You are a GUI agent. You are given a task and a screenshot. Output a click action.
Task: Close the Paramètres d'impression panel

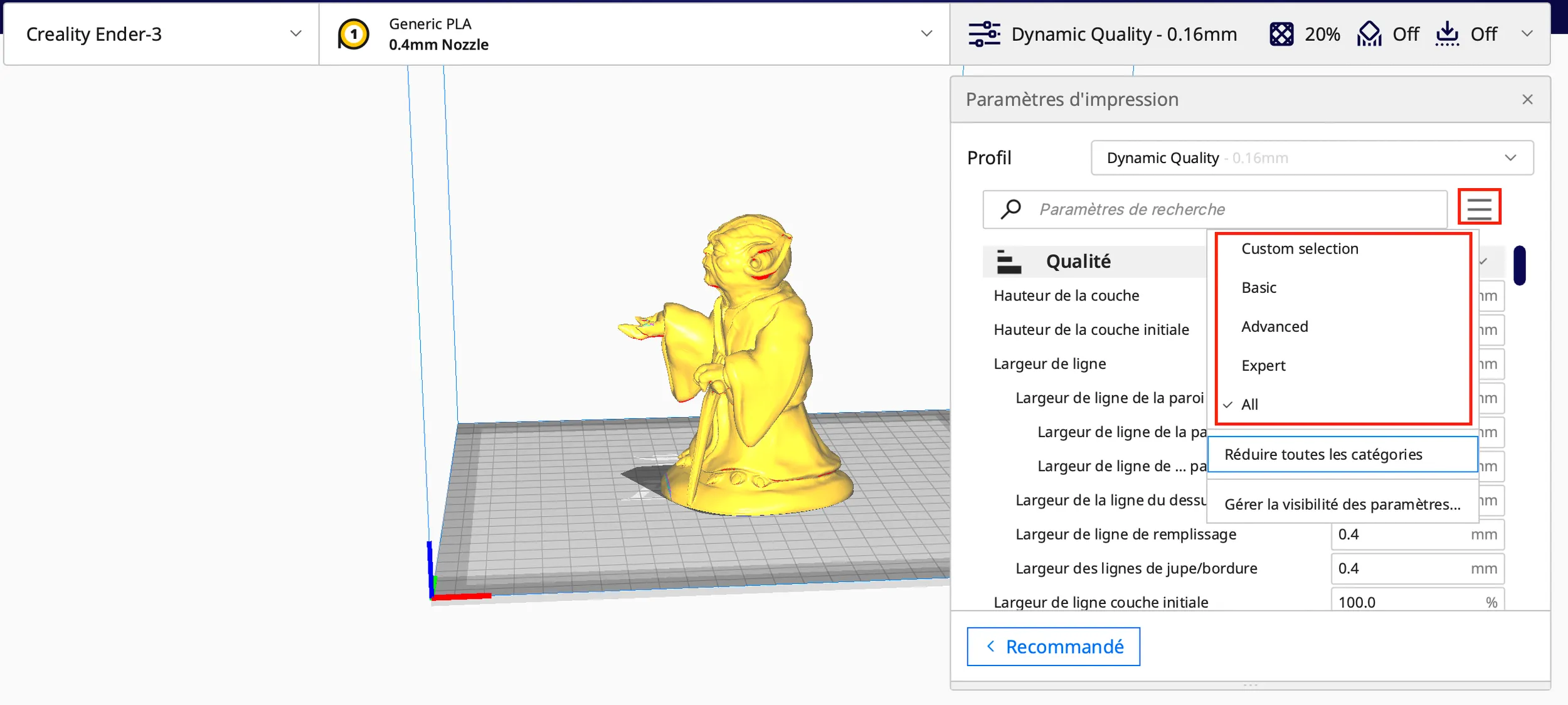1527,99
